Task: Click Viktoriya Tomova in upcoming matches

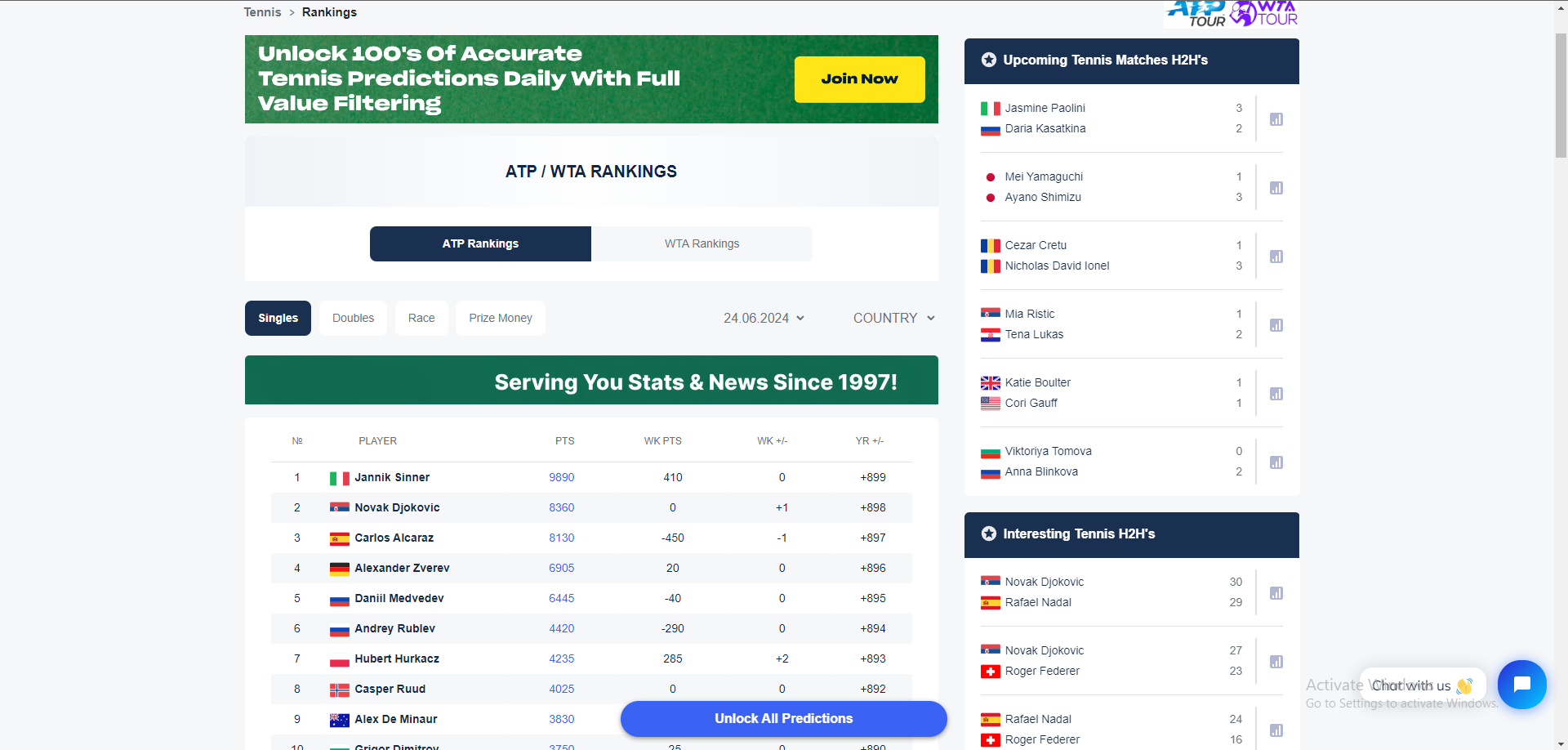Action: click(x=1049, y=451)
